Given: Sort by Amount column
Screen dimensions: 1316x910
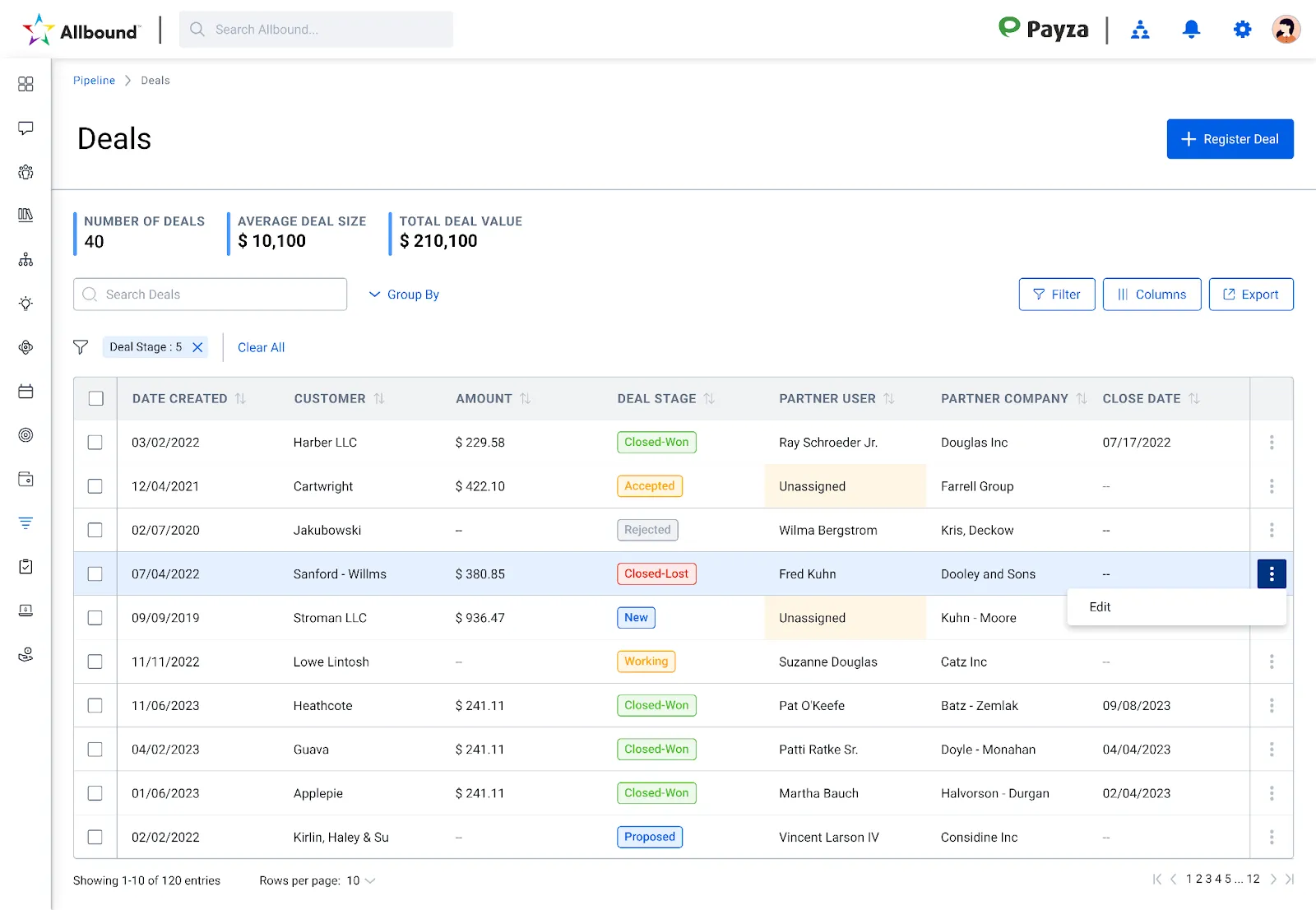Looking at the screenshot, I should pyautogui.click(x=525, y=398).
